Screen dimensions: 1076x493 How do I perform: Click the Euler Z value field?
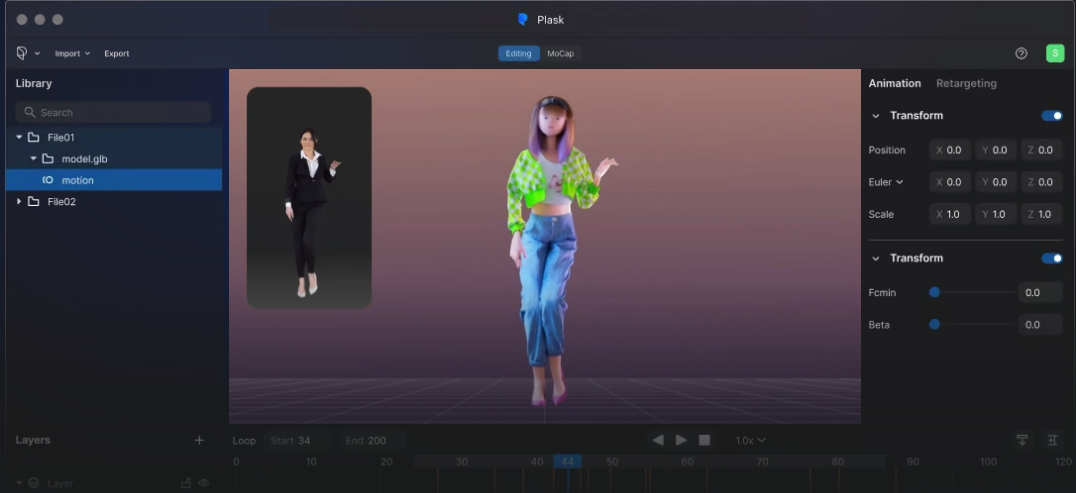click(1042, 182)
